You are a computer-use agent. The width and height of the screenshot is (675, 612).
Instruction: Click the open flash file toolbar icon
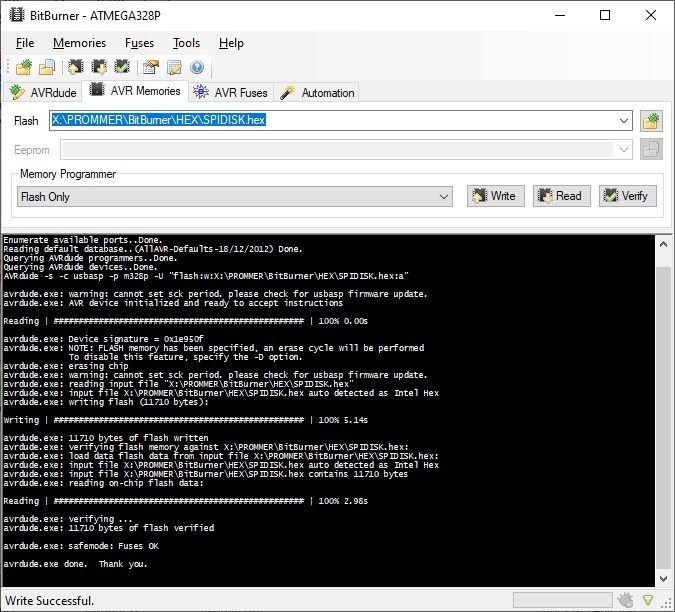tap(24, 67)
